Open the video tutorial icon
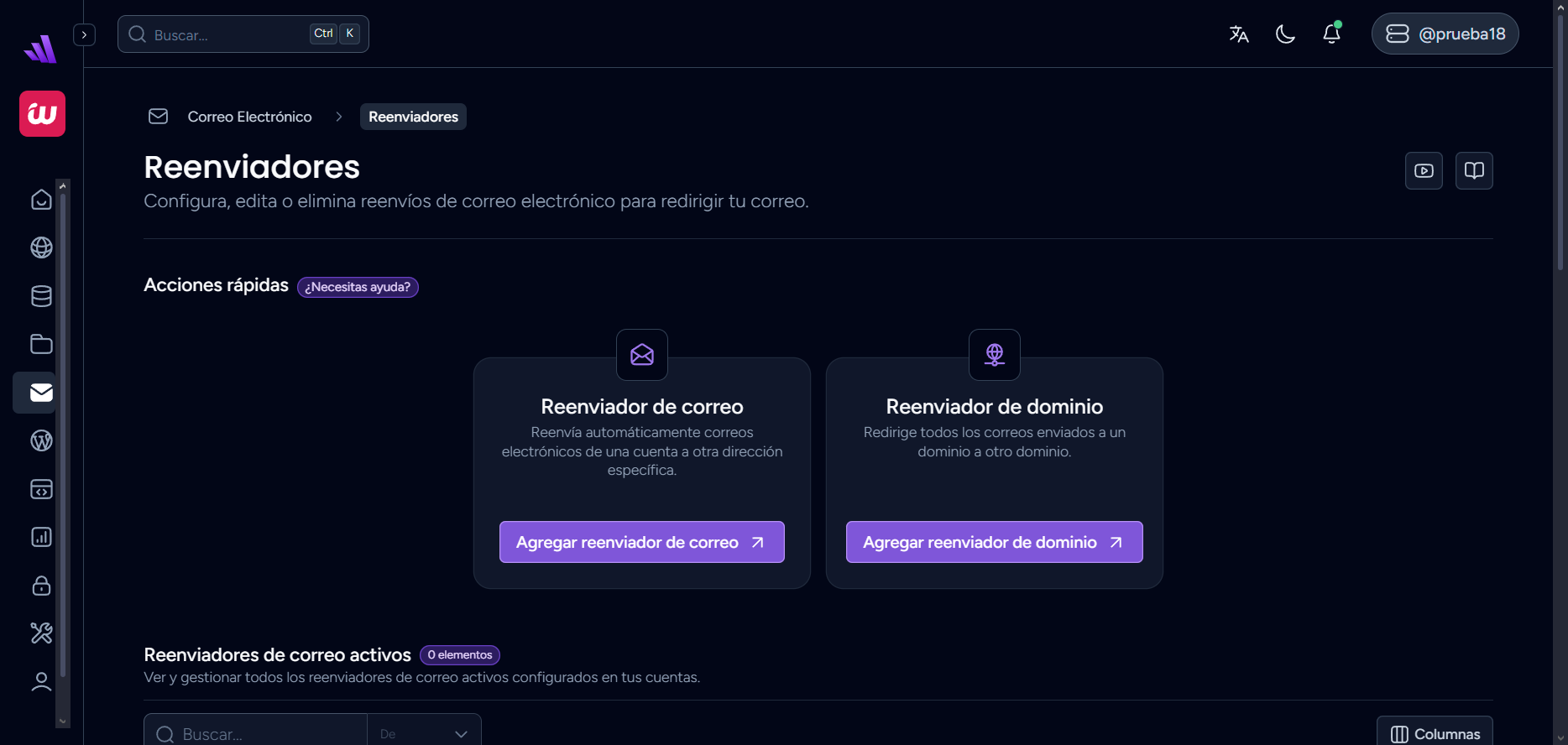 pos(1424,171)
